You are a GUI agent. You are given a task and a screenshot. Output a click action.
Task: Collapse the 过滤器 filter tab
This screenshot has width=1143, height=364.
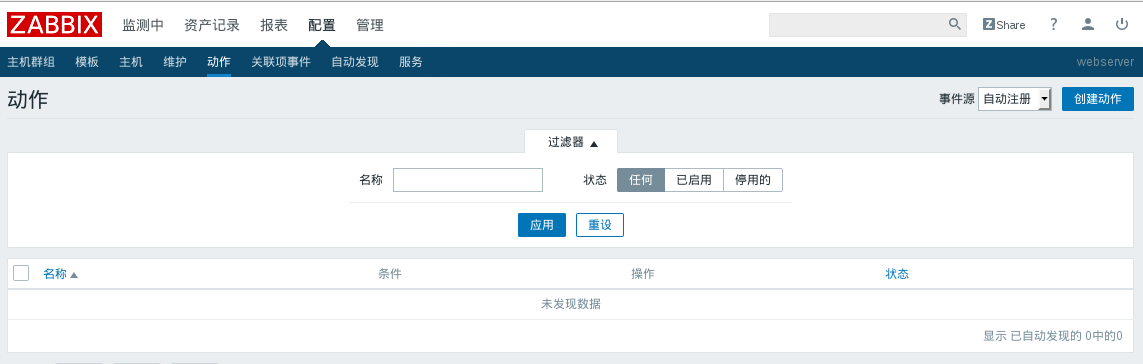[x=572, y=142]
